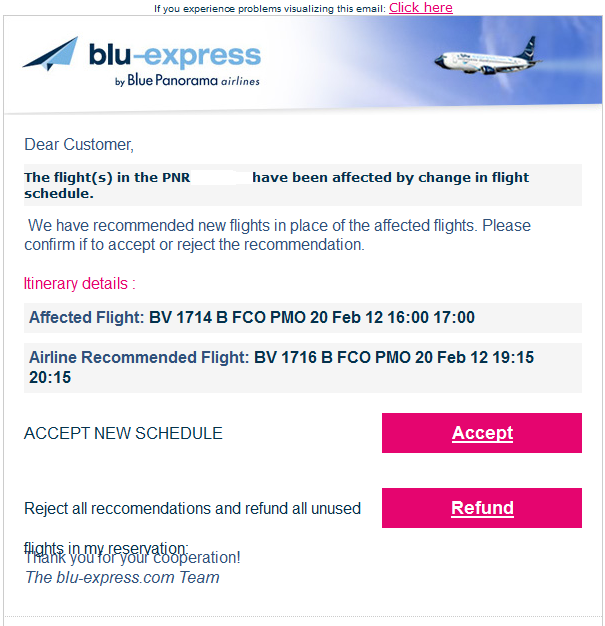Click the 'by Blue Panorama airlines' tagline

pyautogui.click(x=187, y=80)
